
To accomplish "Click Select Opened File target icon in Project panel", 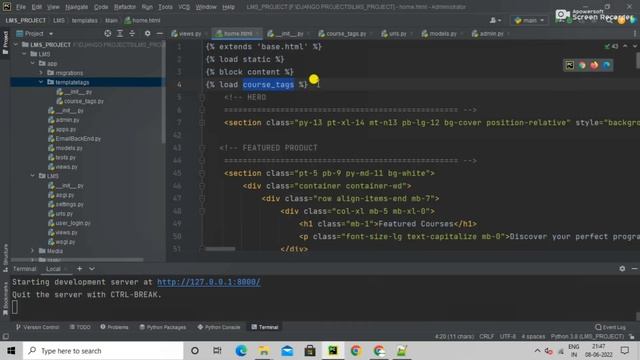I will (107, 33).
